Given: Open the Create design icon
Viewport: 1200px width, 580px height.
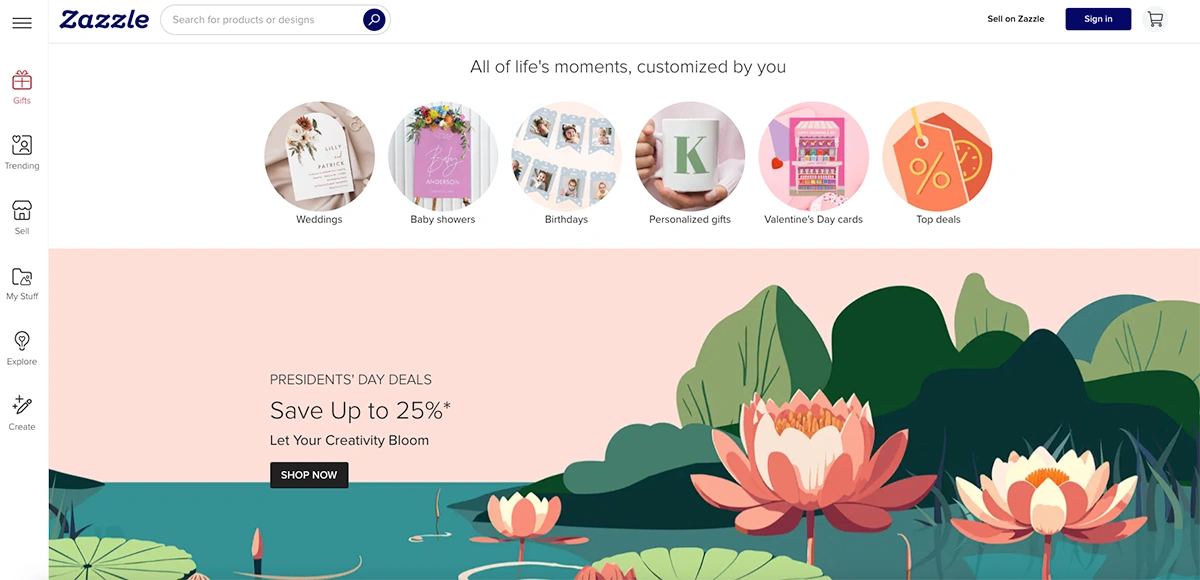Looking at the screenshot, I should click(22, 406).
